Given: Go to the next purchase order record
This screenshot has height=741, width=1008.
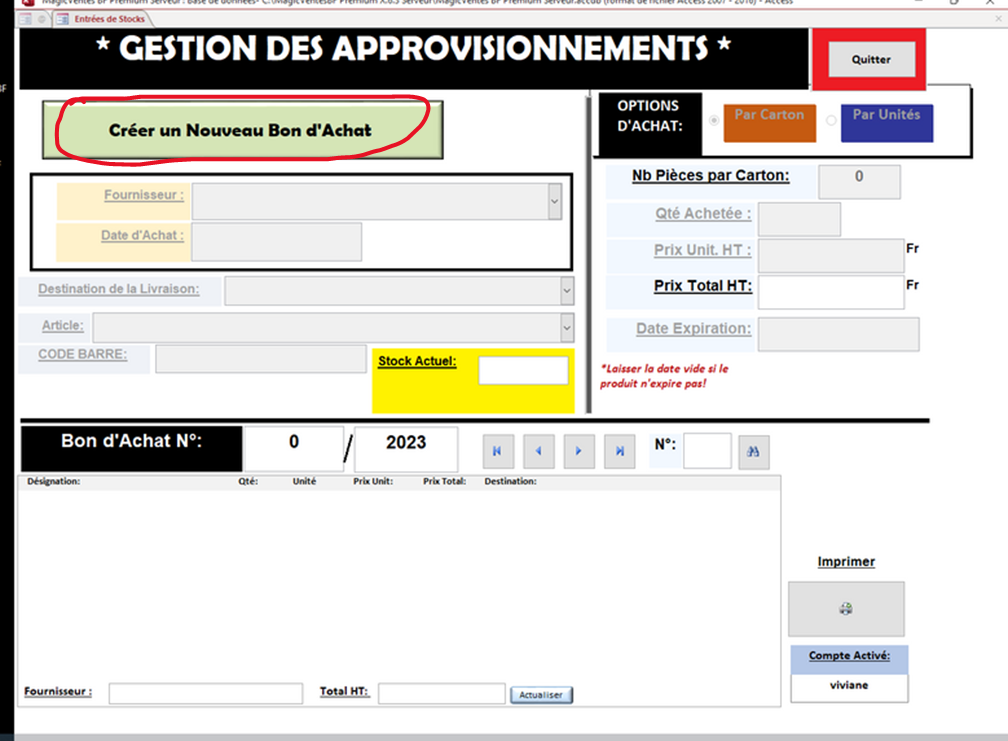Looking at the screenshot, I should (x=579, y=452).
